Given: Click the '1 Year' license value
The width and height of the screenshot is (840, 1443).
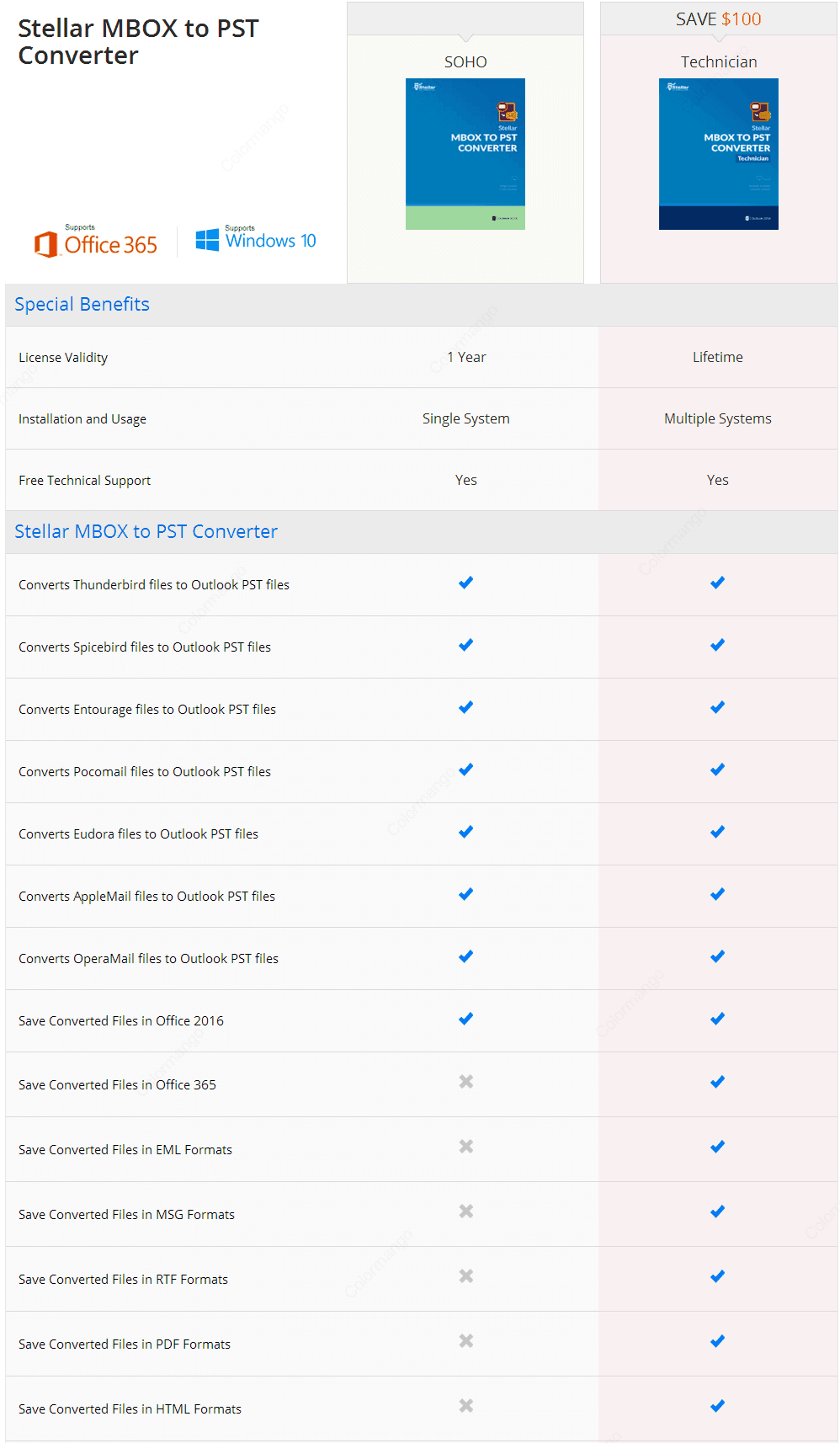Looking at the screenshot, I should click(x=466, y=357).
